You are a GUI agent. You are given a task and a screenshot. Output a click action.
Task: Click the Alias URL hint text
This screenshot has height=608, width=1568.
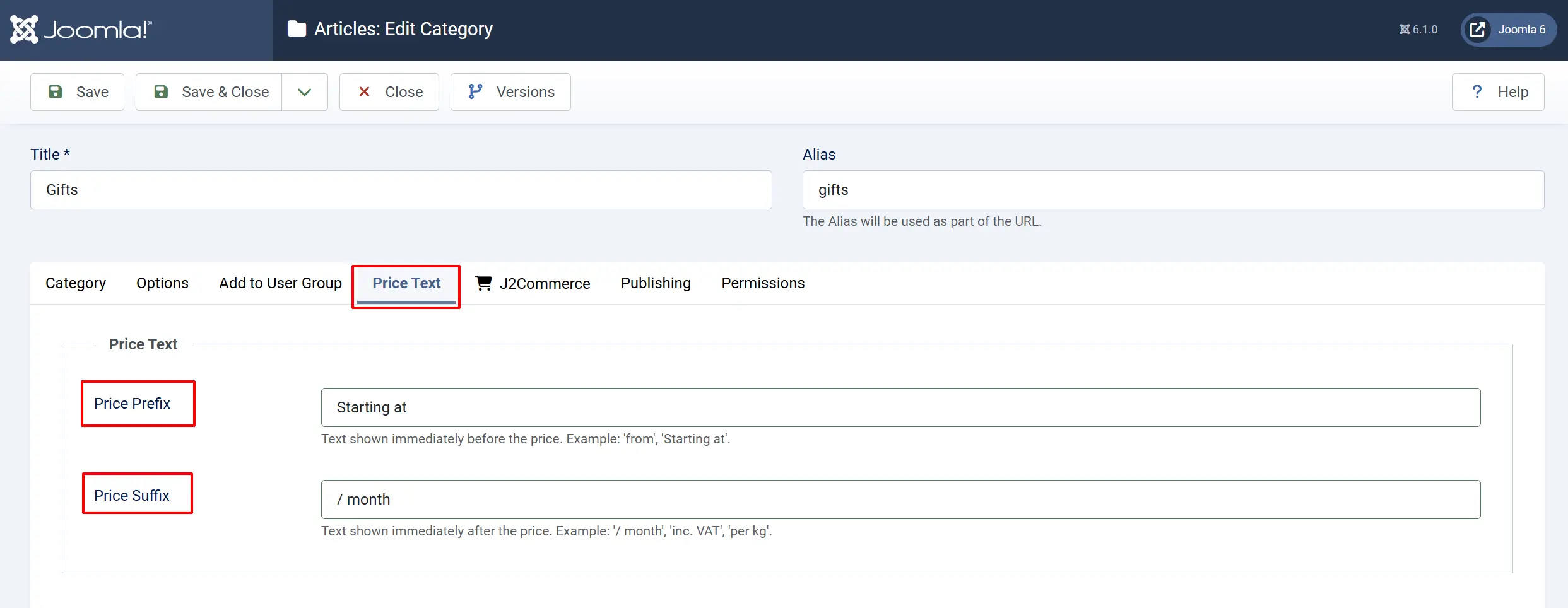[x=922, y=221]
